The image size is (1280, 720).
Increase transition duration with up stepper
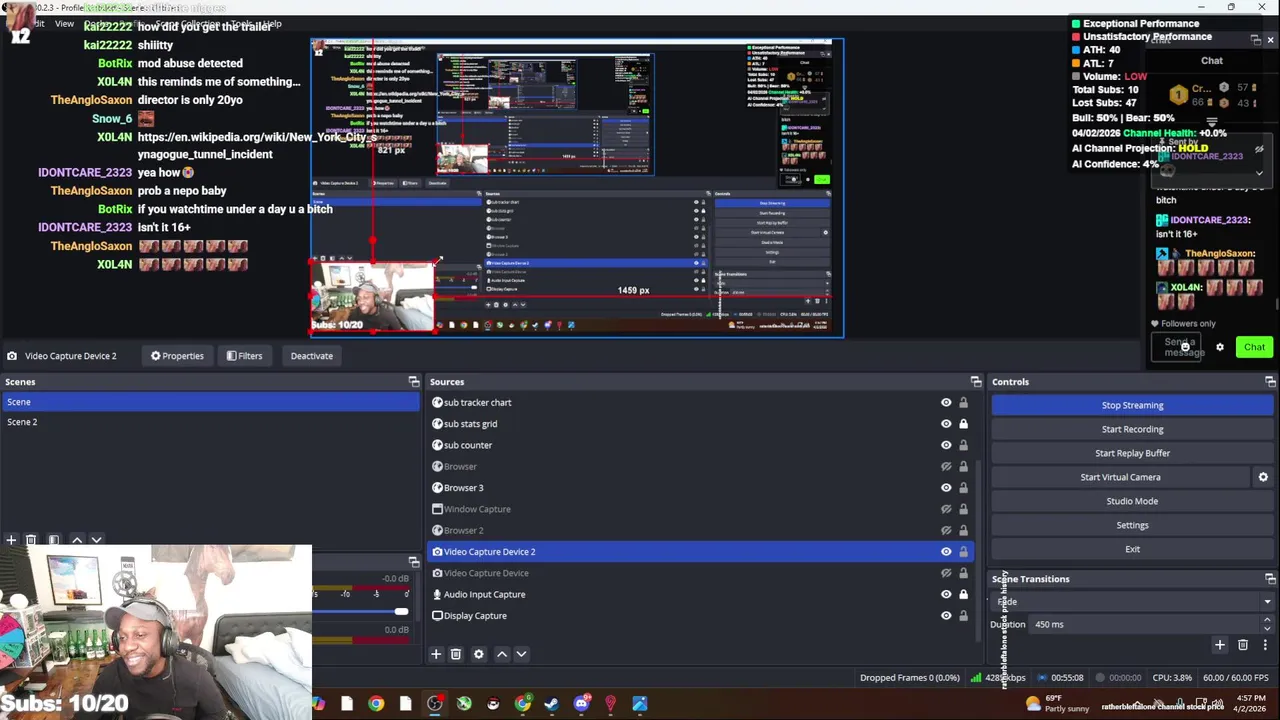point(1267,620)
